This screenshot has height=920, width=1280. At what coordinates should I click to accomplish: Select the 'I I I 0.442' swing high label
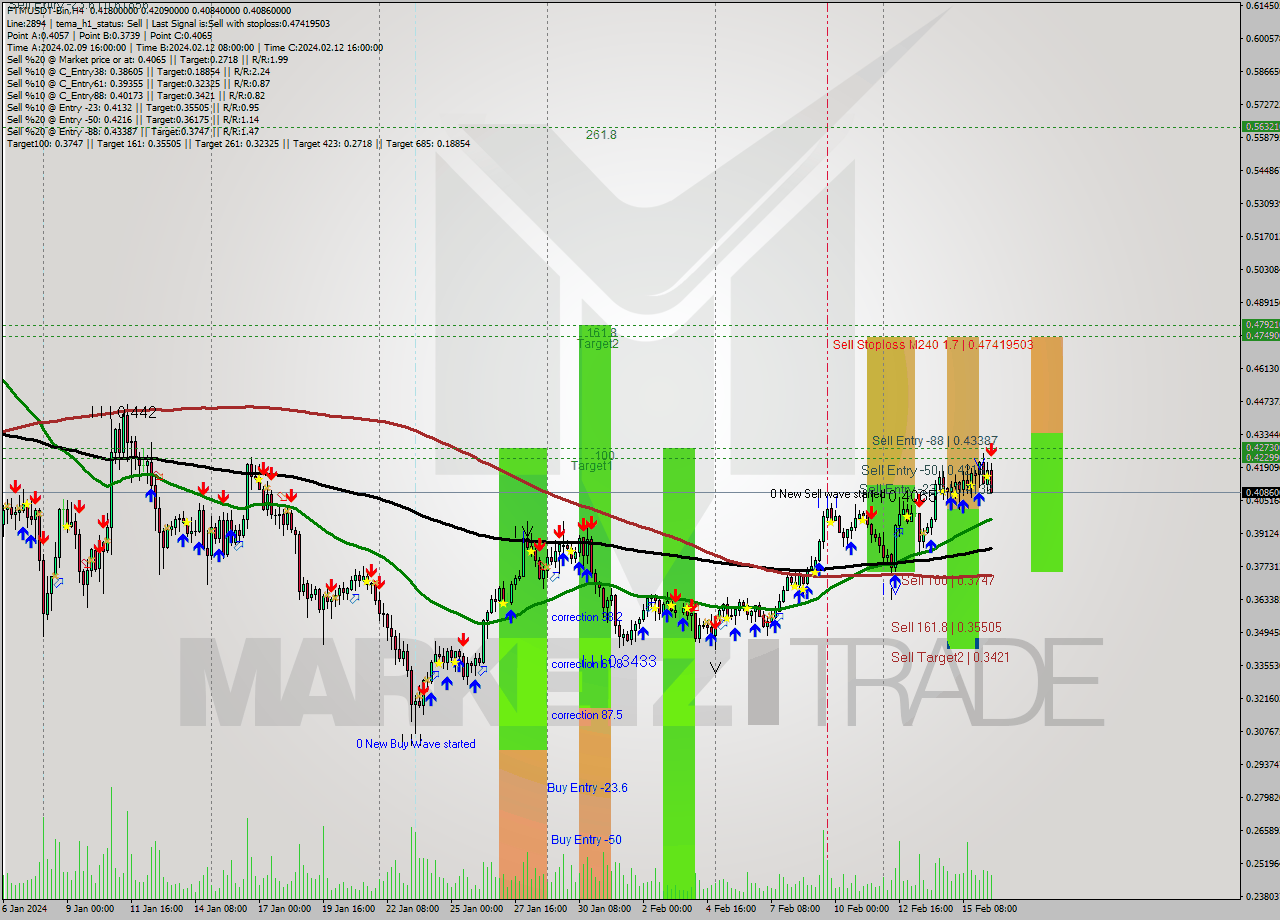point(123,412)
